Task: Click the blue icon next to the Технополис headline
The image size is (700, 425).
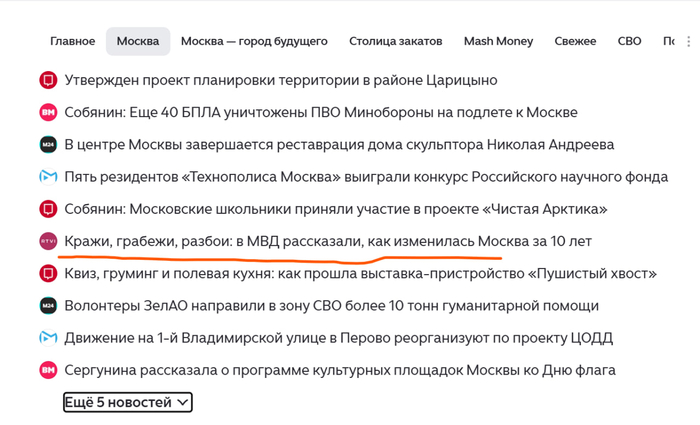Action: tap(48, 177)
